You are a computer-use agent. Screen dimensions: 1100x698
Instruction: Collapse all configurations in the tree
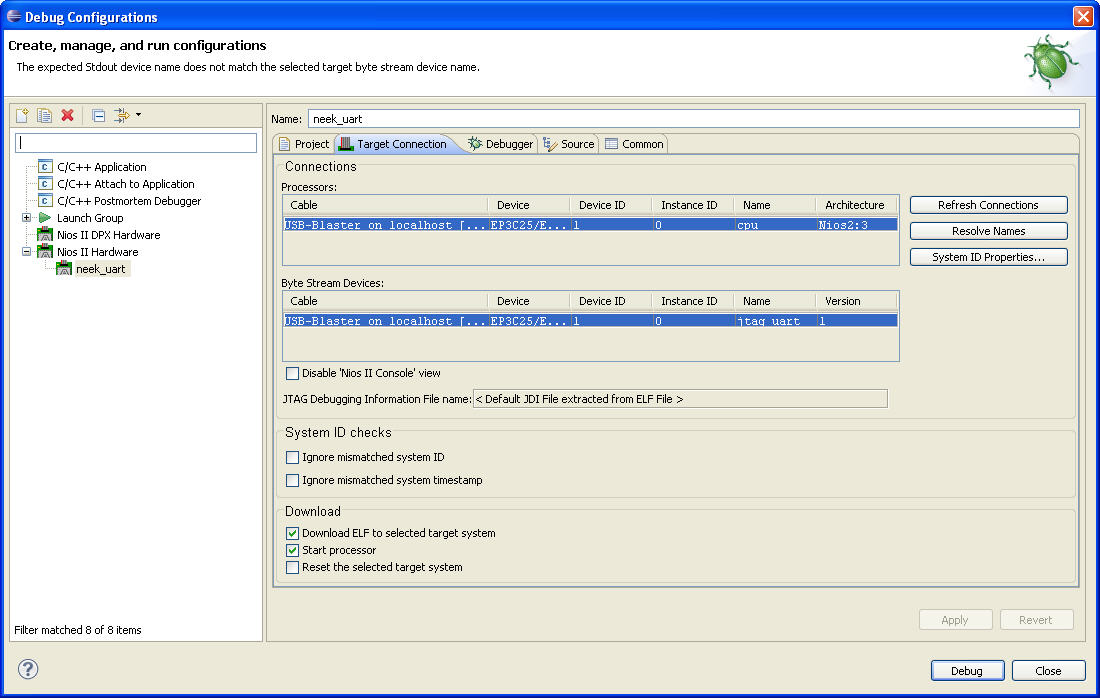[99, 116]
